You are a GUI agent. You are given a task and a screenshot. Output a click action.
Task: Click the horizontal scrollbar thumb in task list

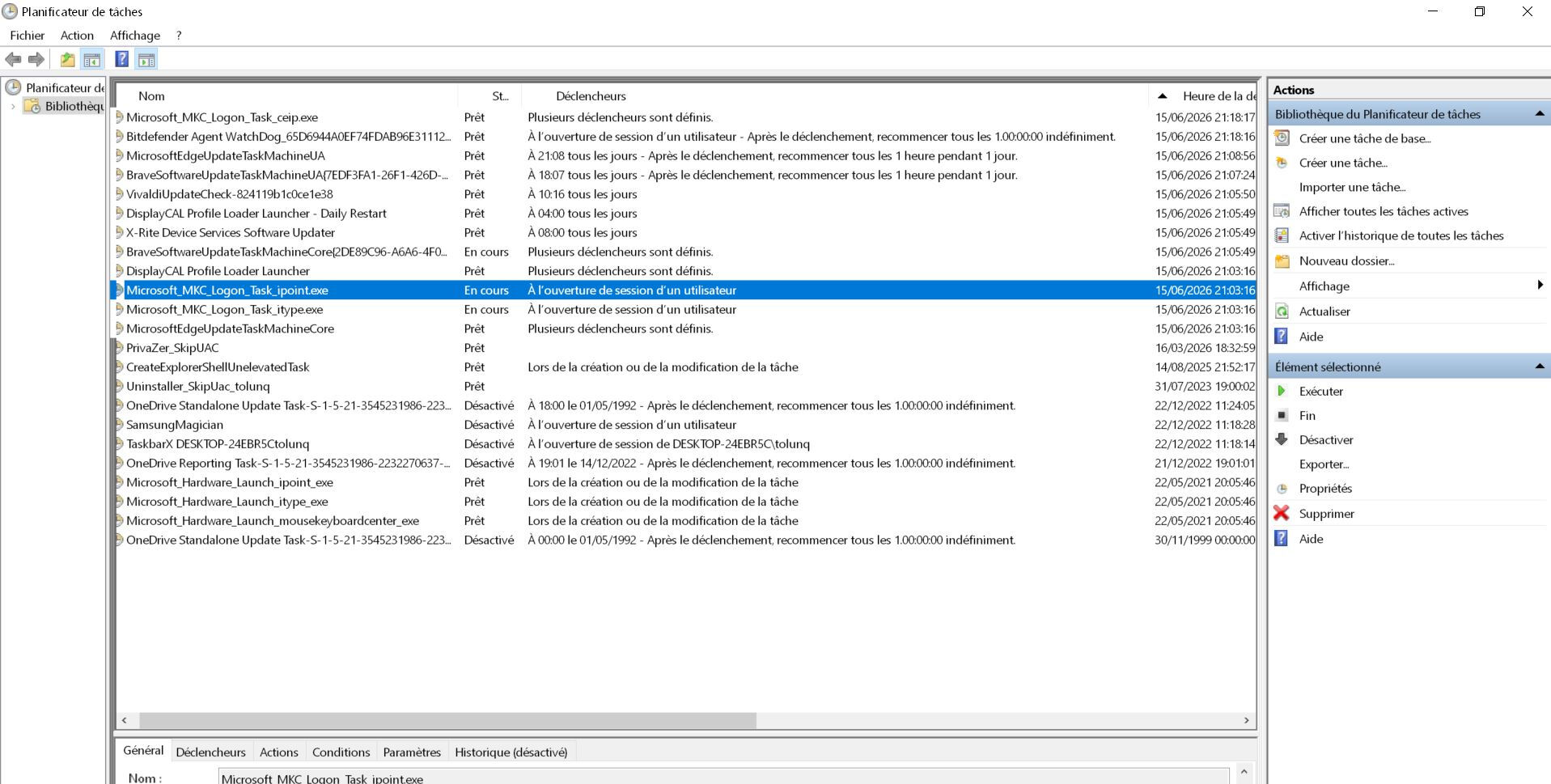pos(447,720)
